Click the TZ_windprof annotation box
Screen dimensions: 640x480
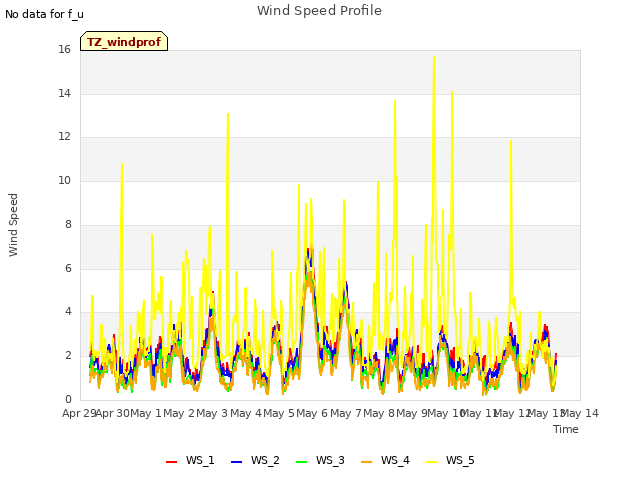(x=124, y=41)
